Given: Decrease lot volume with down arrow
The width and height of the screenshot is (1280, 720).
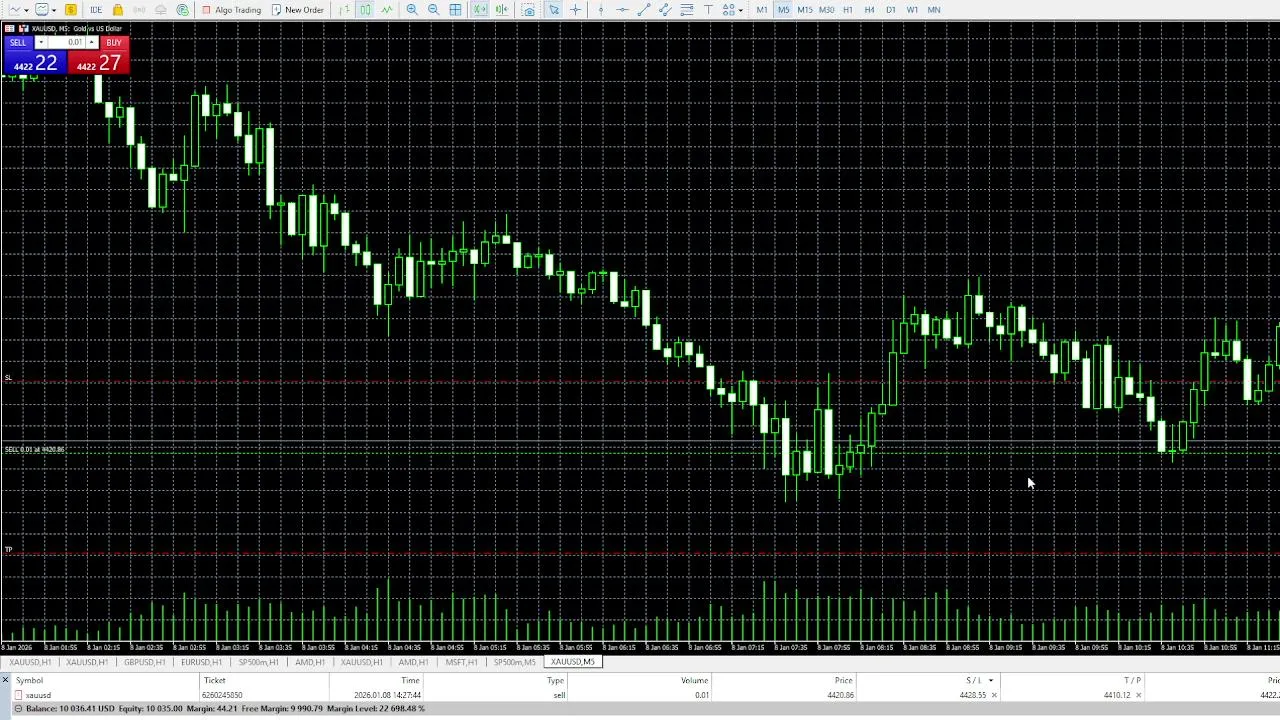Looking at the screenshot, I should pos(41,43).
